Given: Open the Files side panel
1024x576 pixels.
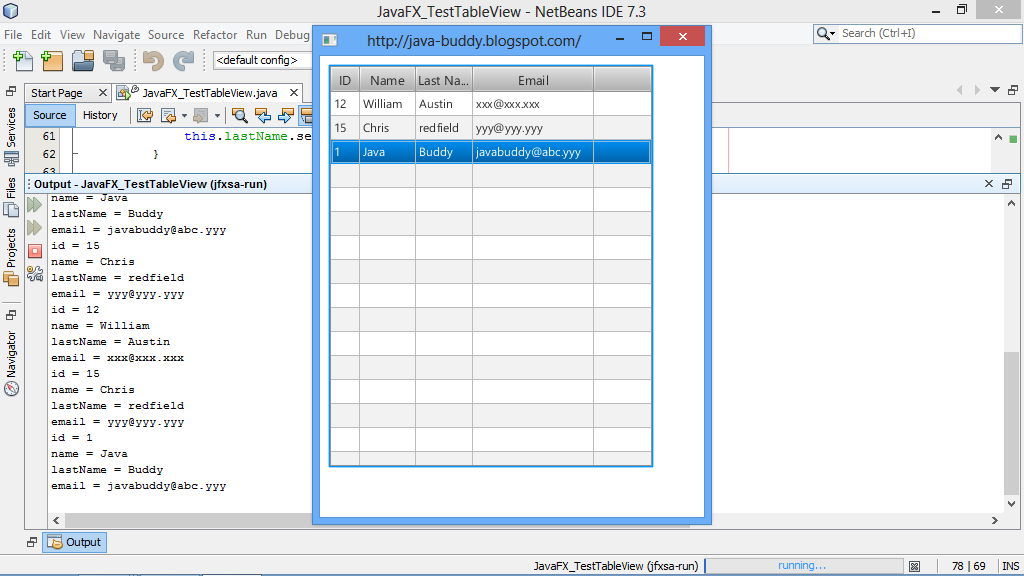Looking at the screenshot, I should [x=11, y=197].
